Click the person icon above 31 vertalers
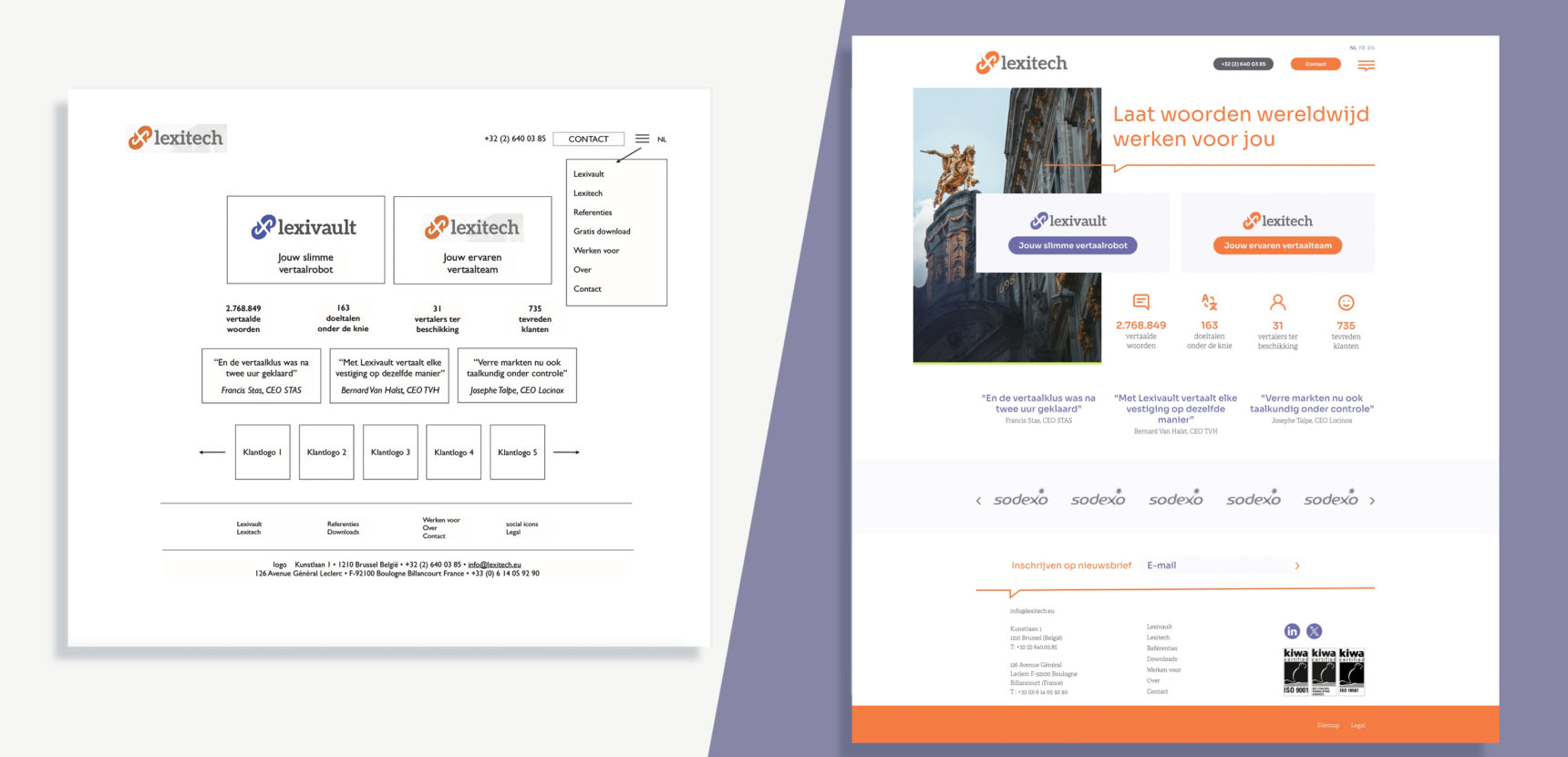Image resolution: width=1568 pixels, height=757 pixels. click(1277, 302)
